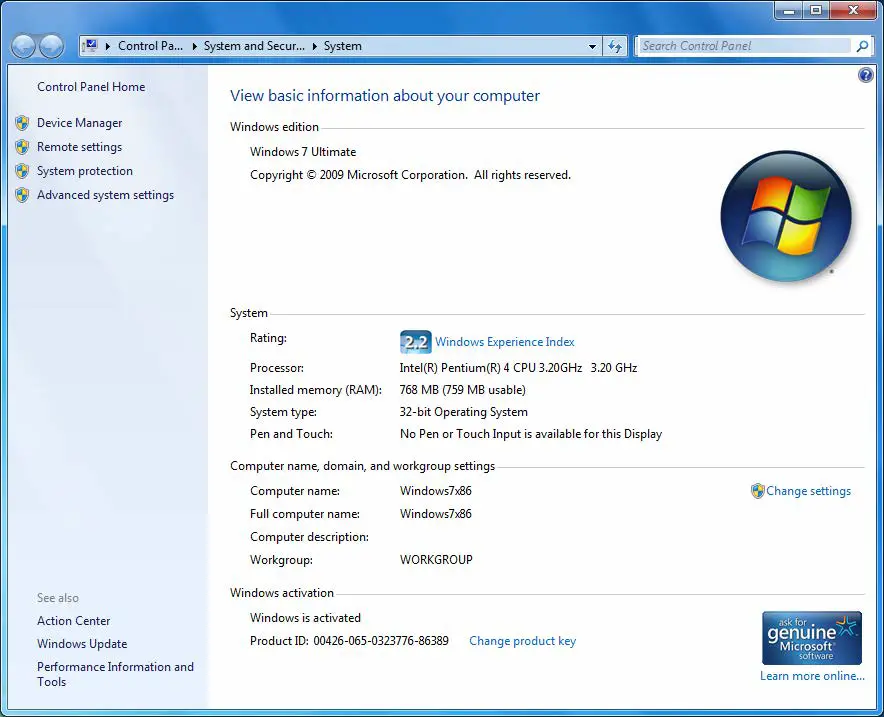Open Control Panel Home
Image resolution: width=884 pixels, height=717 pixels.
pos(91,87)
